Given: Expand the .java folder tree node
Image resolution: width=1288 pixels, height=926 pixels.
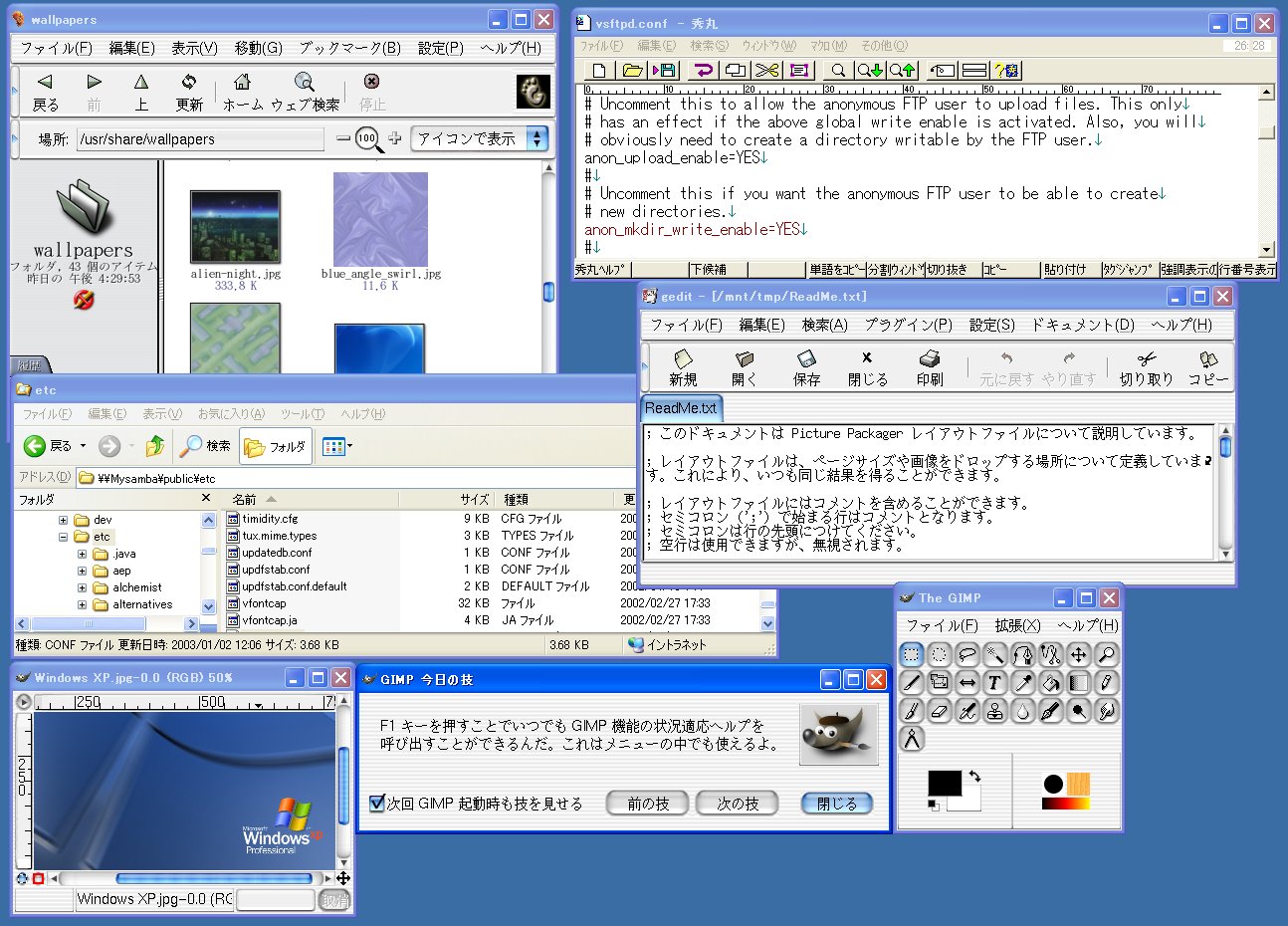Looking at the screenshot, I should point(82,554).
